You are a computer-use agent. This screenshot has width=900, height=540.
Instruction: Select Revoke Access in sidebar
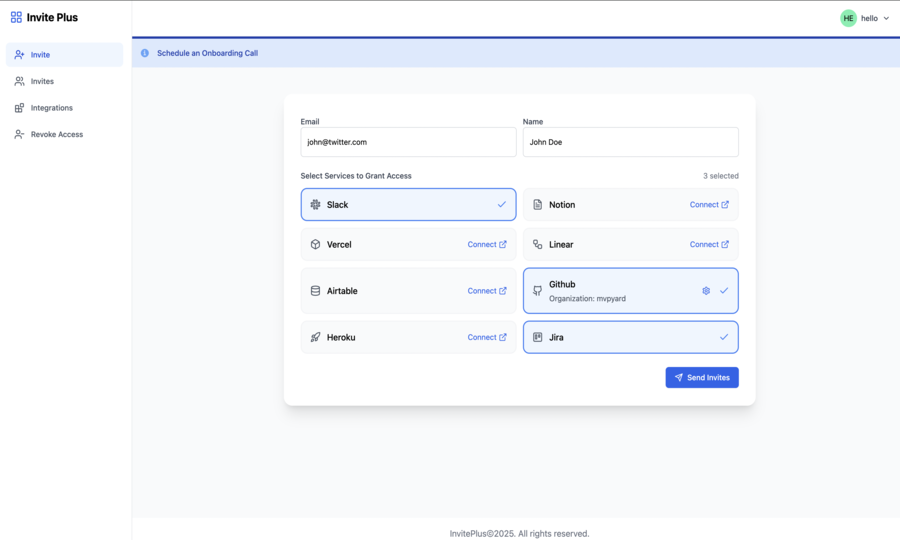pyautogui.click(x=64, y=134)
